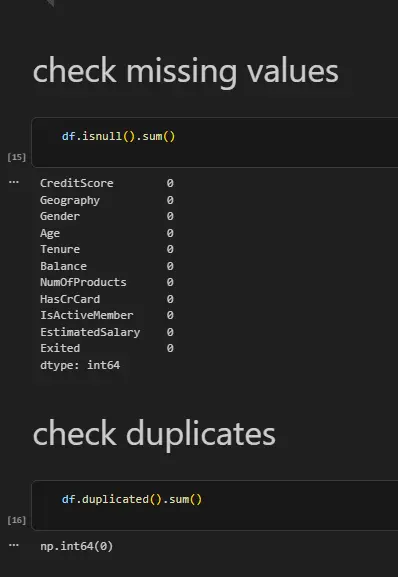Click execution count label [15]
This screenshot has width=398, height=577.
click(x=17, y=157)
